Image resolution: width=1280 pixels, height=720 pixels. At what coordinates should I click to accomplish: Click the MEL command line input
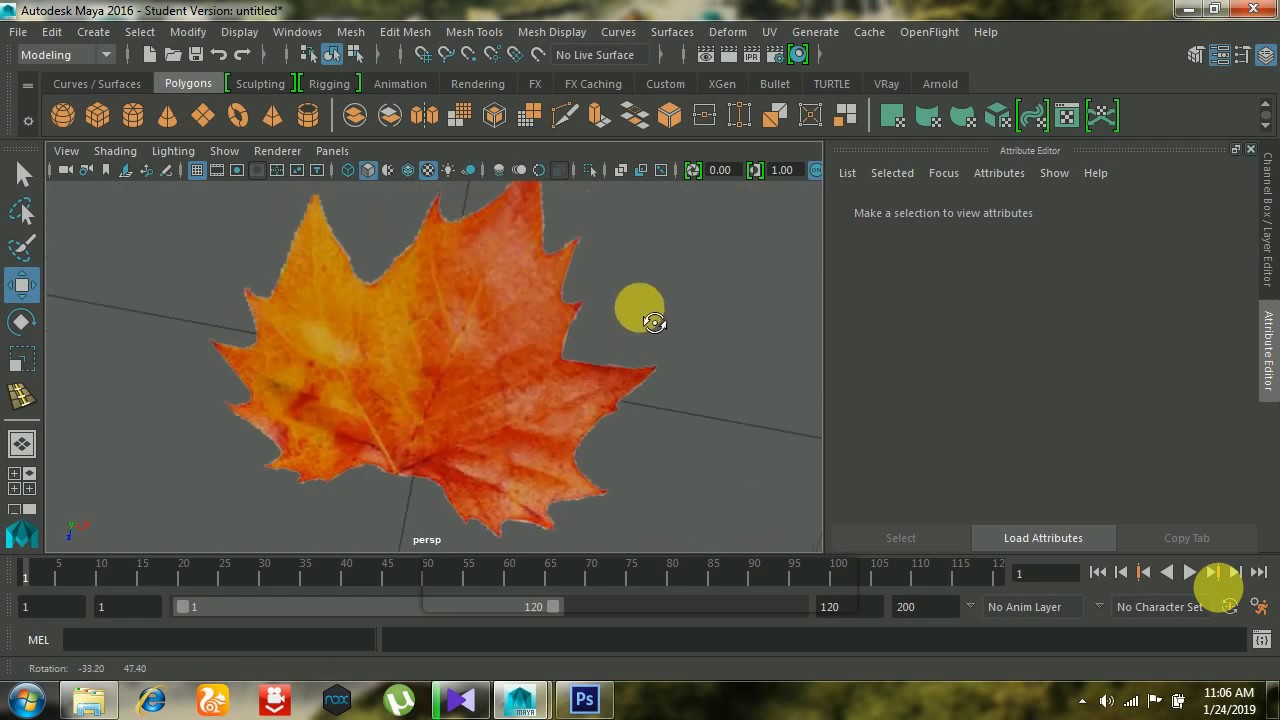[x=220, y=640]
